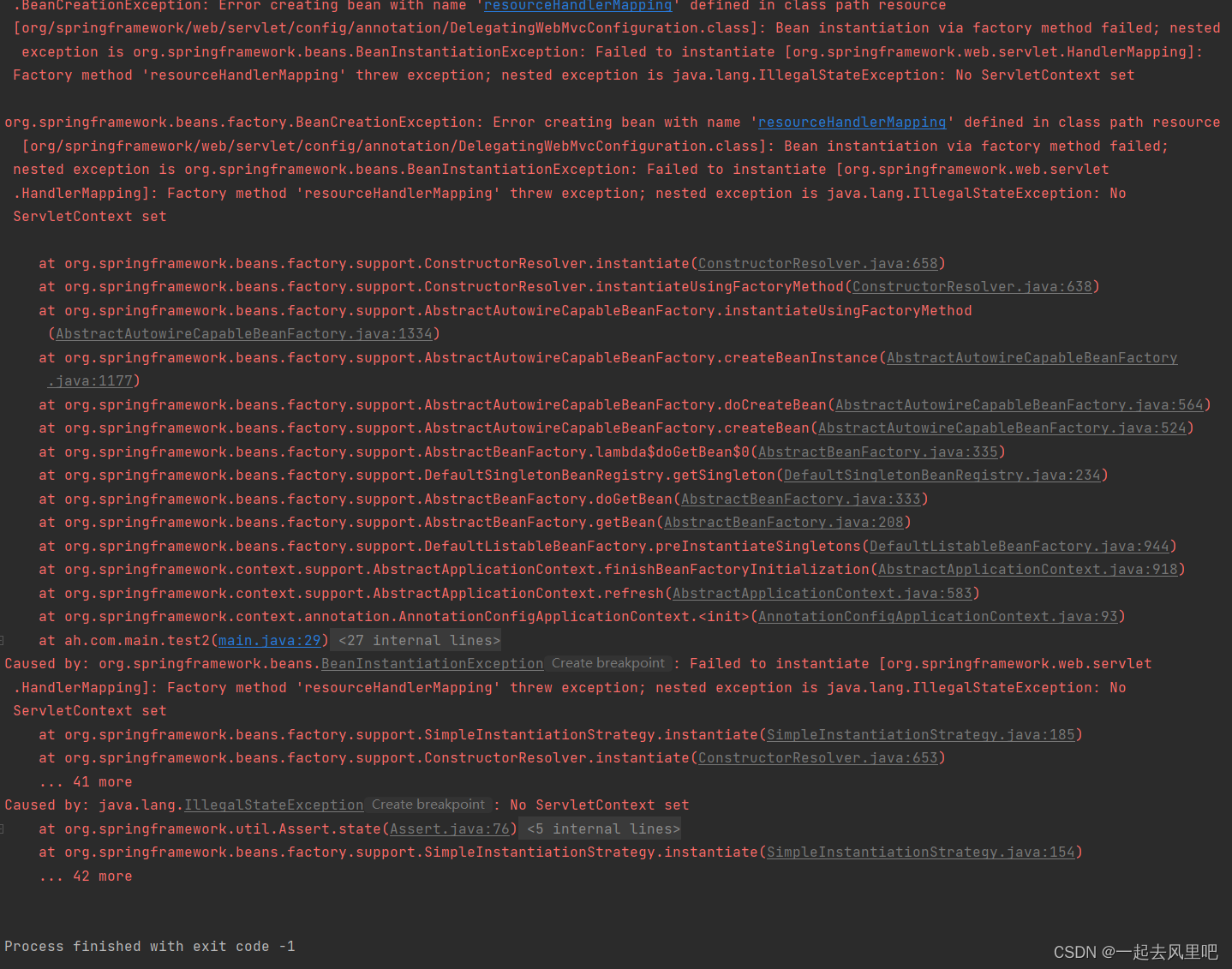Viewport: 1232px width, 969px height.
Task: Expand the '<5 internal lines>' hidden frames
Action: pos(601,828)
